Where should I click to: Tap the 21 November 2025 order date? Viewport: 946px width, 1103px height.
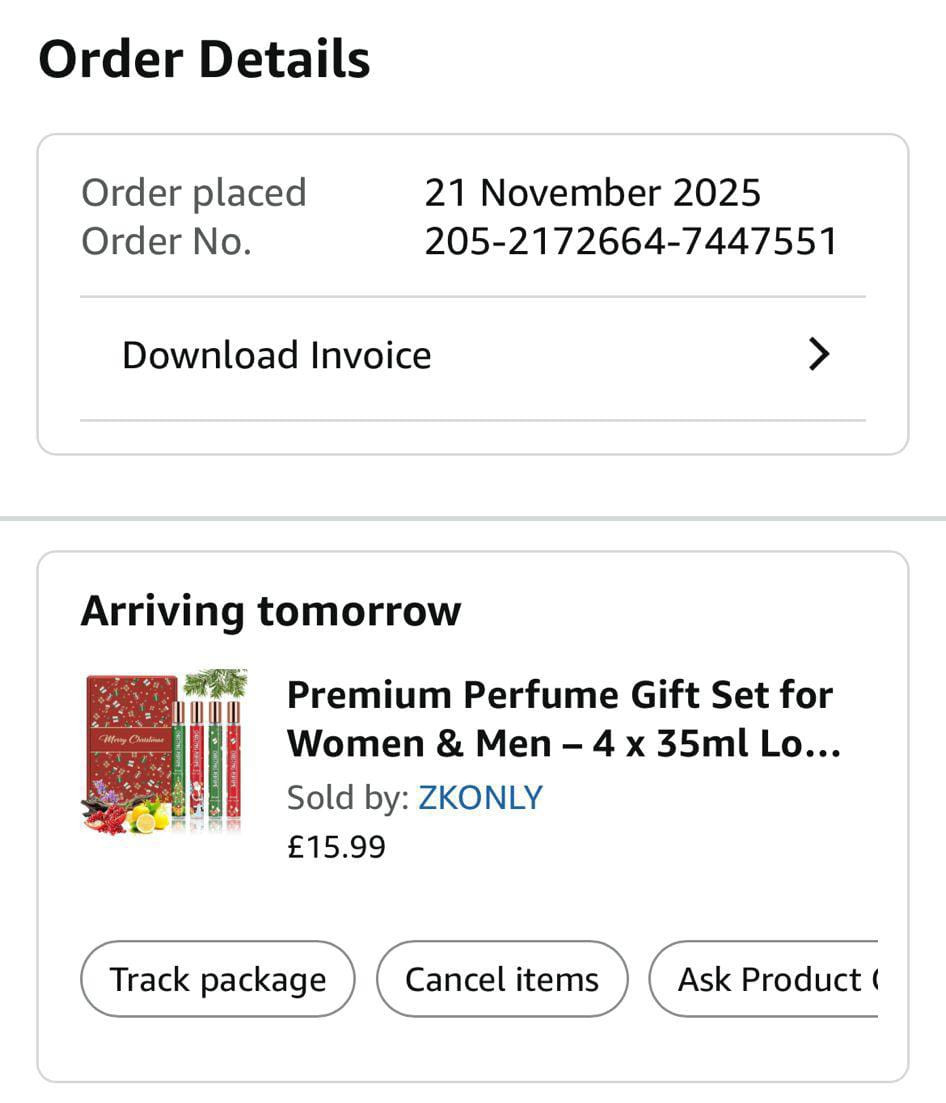click(592, 192)
